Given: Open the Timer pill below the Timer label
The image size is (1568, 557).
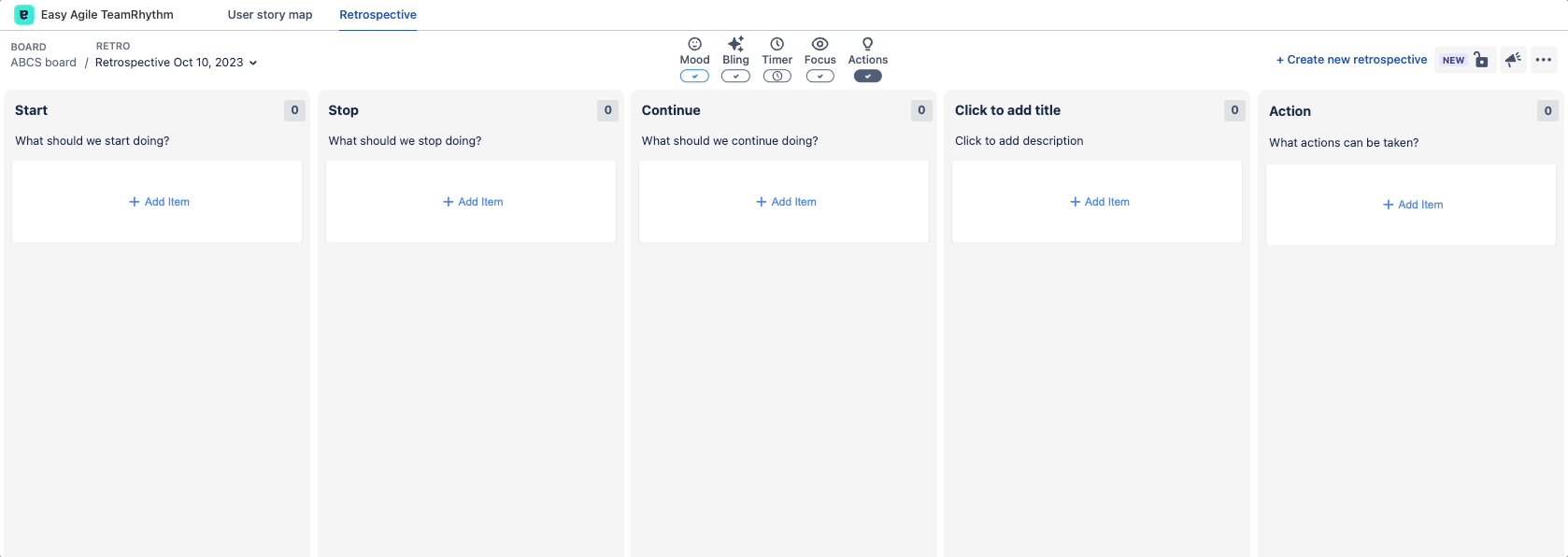Looking at the screenshot, I should 777,77.
